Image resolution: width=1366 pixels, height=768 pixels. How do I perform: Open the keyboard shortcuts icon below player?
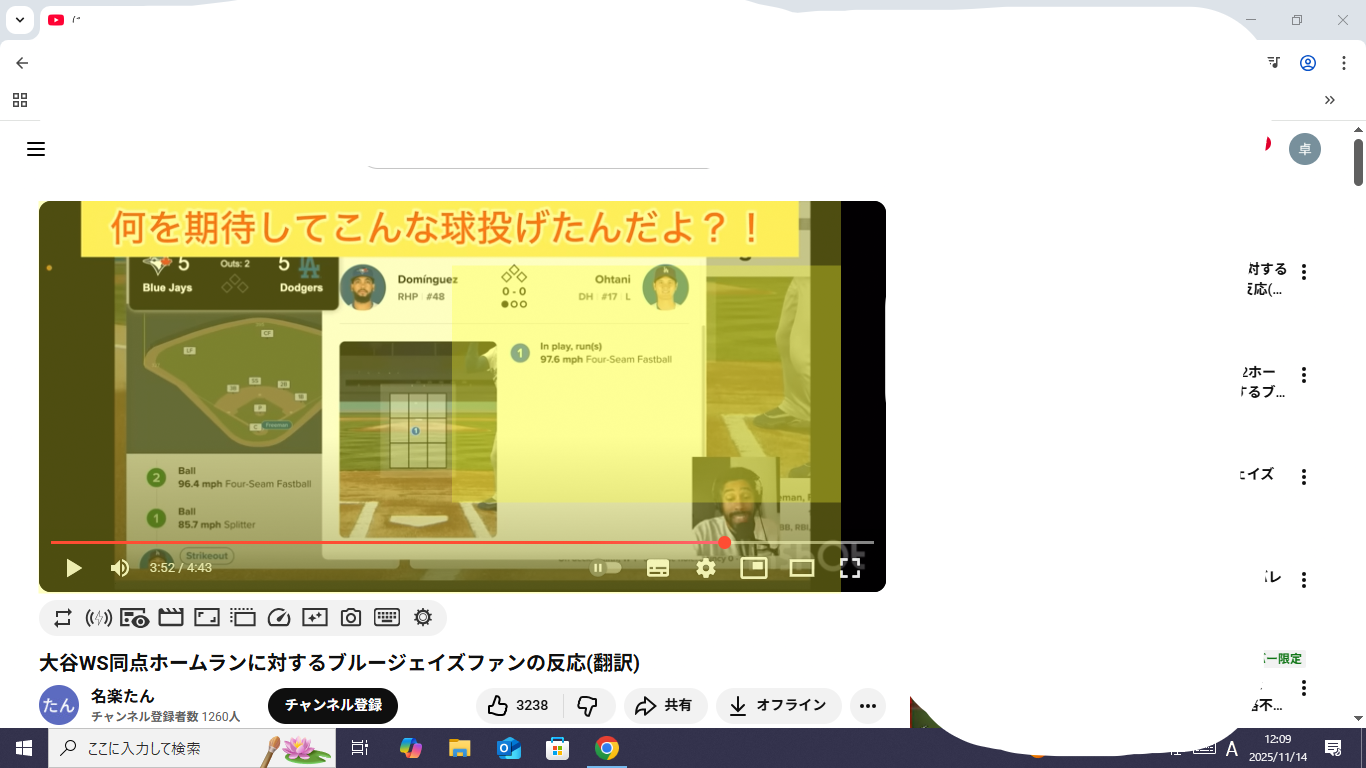point(387,618)
